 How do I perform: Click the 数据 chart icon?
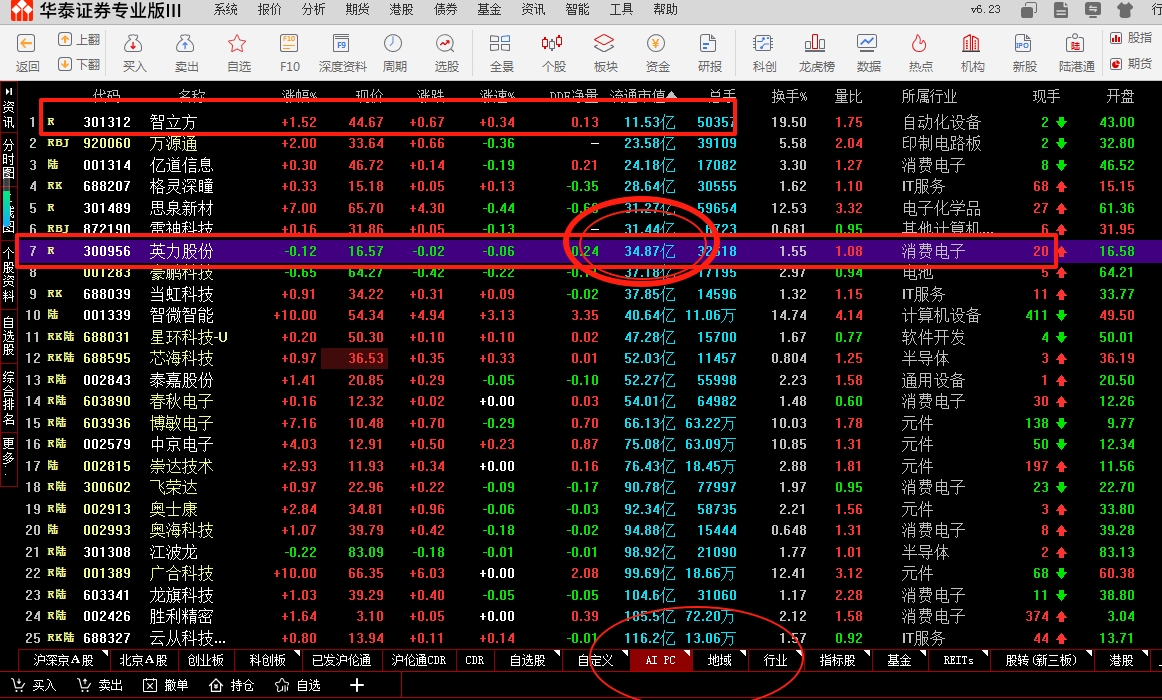coord(867,44)
